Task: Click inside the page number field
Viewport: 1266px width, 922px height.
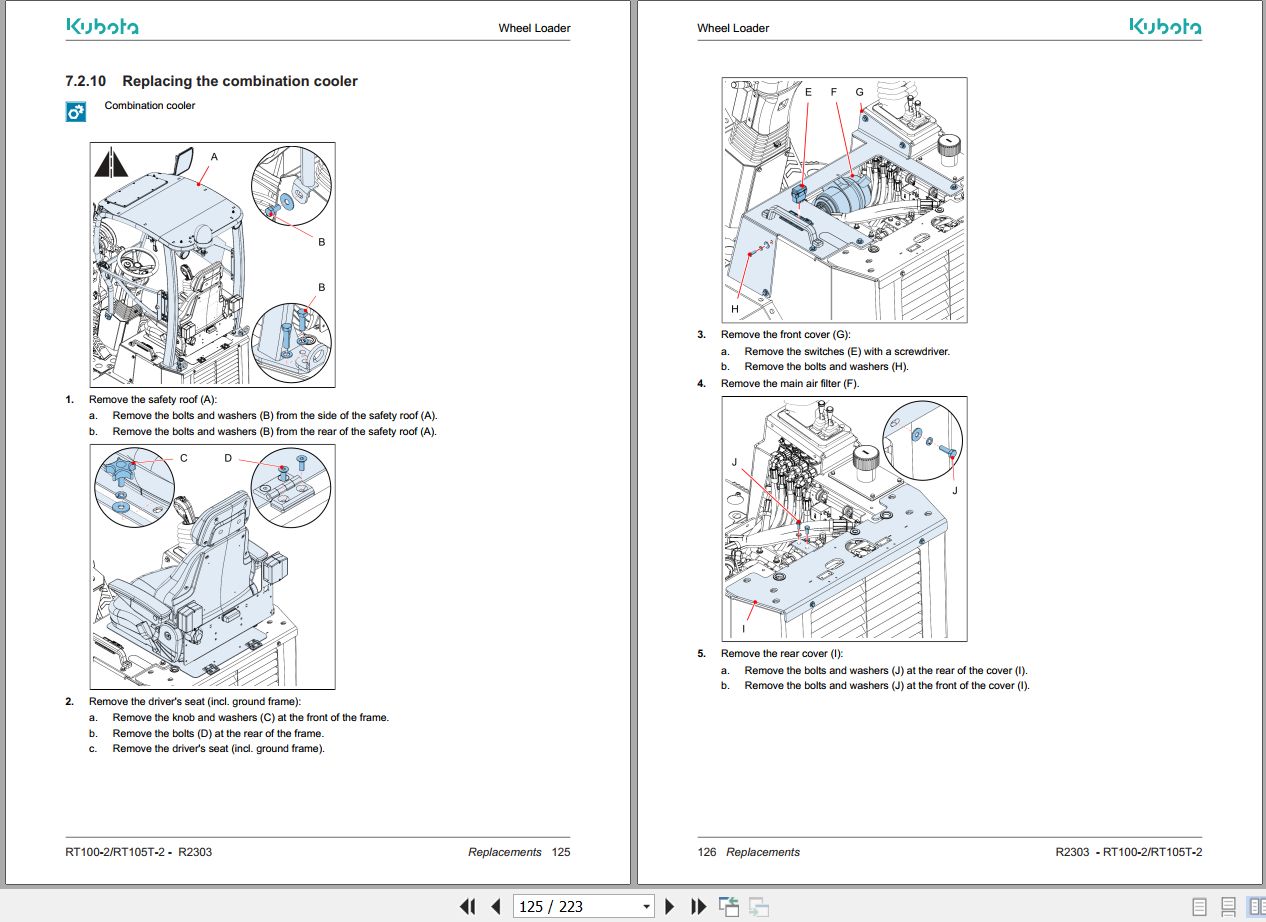Action: click(560, 905)
